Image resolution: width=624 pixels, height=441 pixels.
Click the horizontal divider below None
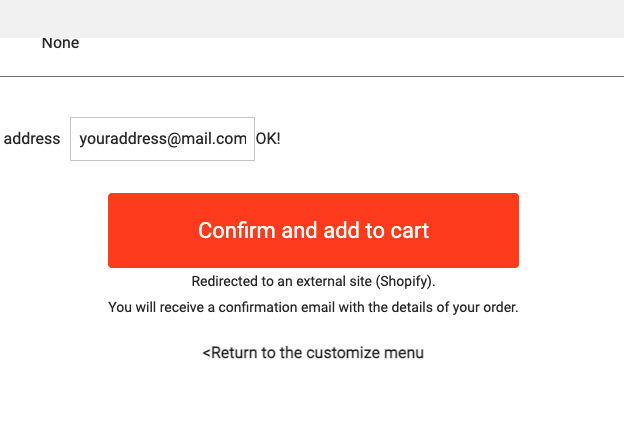pyautogui.click(x=312, y=76)
